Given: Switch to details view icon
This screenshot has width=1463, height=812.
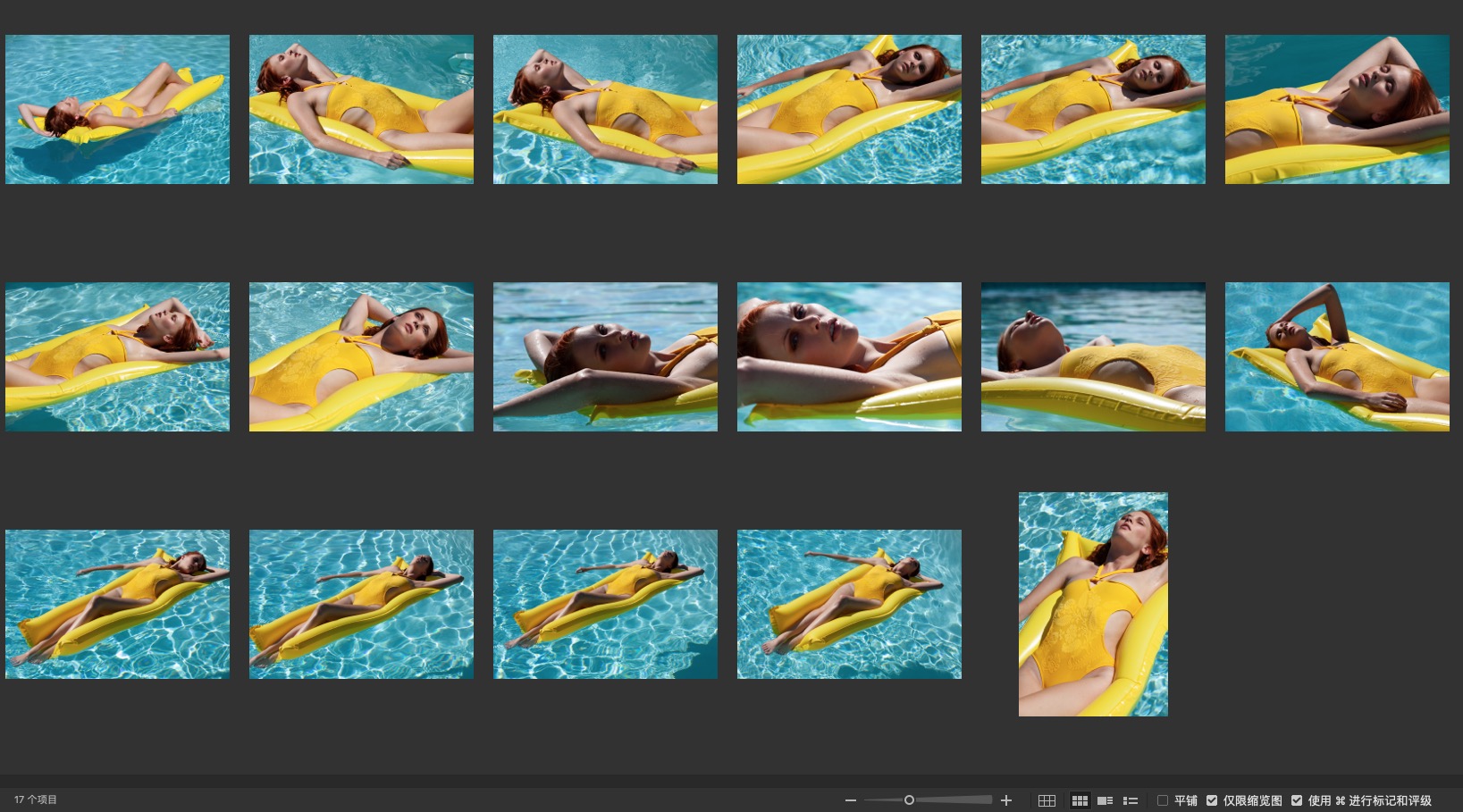Looking at the screenshot, I should [x=1106, y=800].
